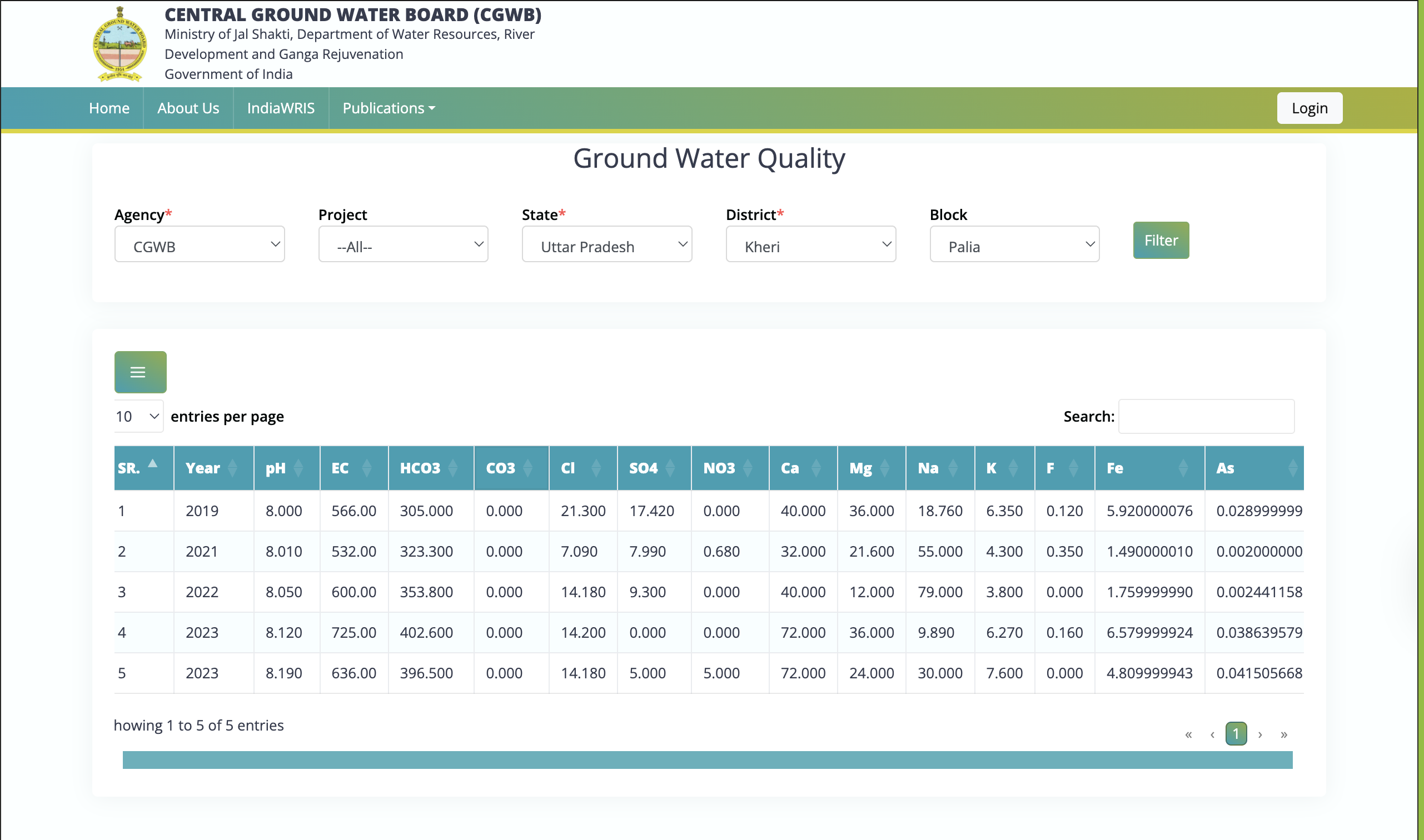Image resolution: width=1424 pixels, height=840 pixels.
Task: Sort table by Fe column
Action: [1149, 468]
